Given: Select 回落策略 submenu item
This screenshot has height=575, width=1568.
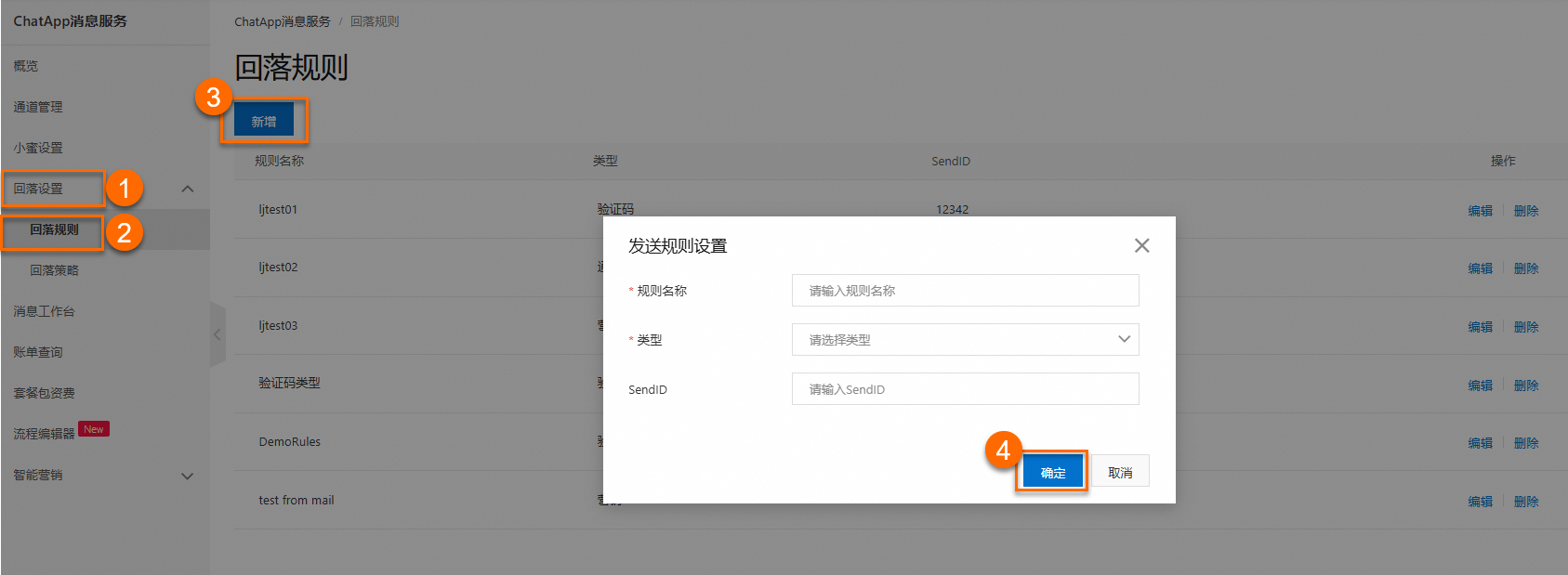Looking at the screenshot, I should (54, 270).
